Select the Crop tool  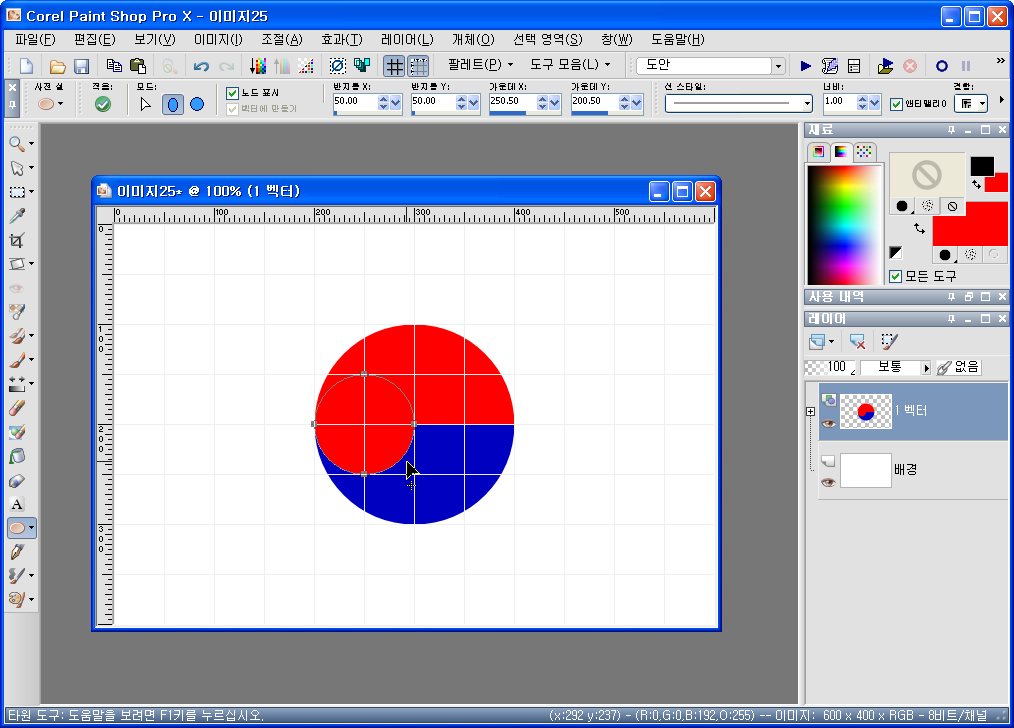(17, 238)
